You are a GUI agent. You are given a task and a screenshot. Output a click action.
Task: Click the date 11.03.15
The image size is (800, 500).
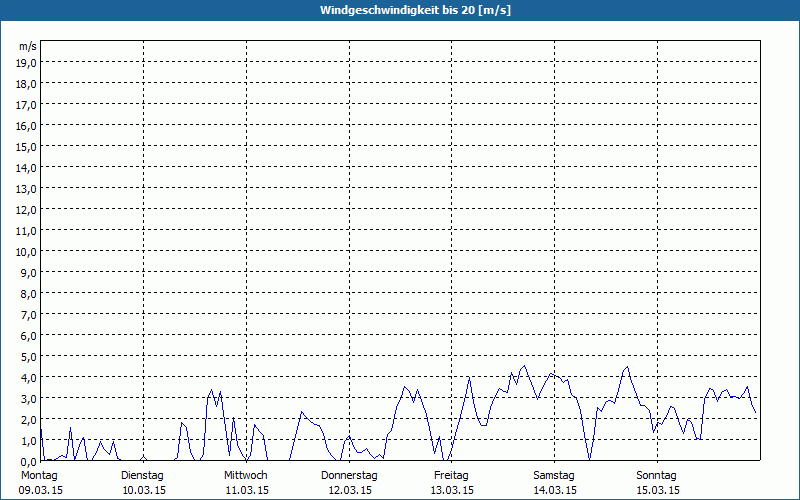(x=247, y=490)
